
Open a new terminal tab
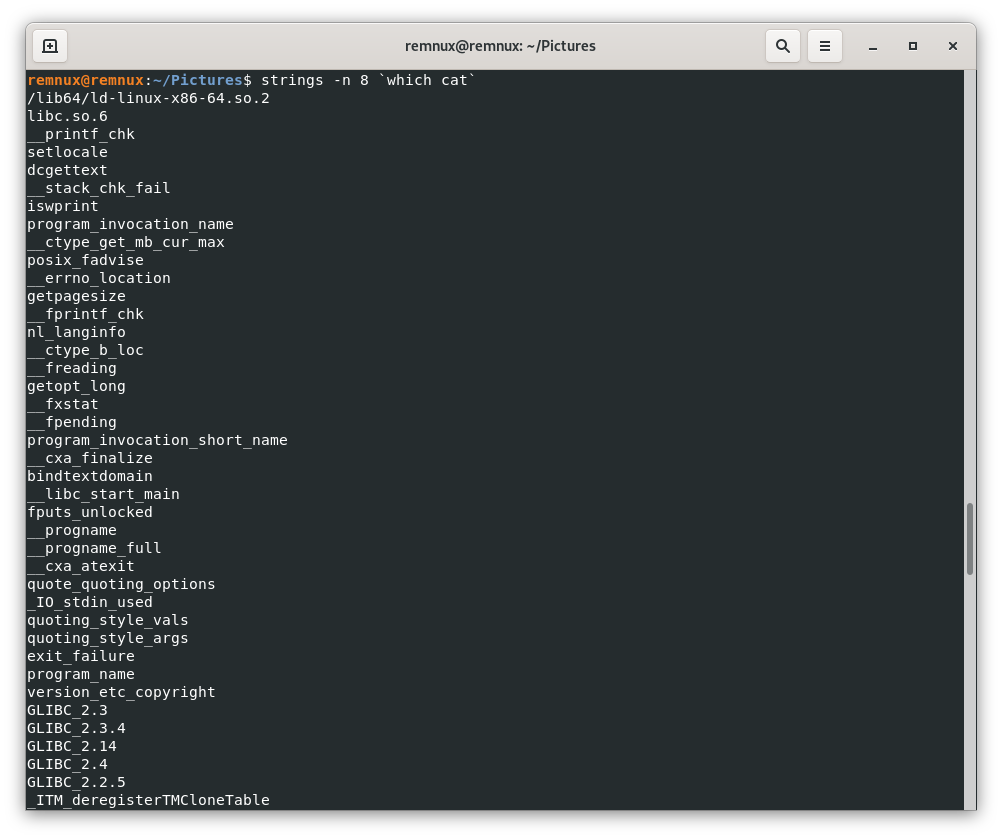(50, 46)
